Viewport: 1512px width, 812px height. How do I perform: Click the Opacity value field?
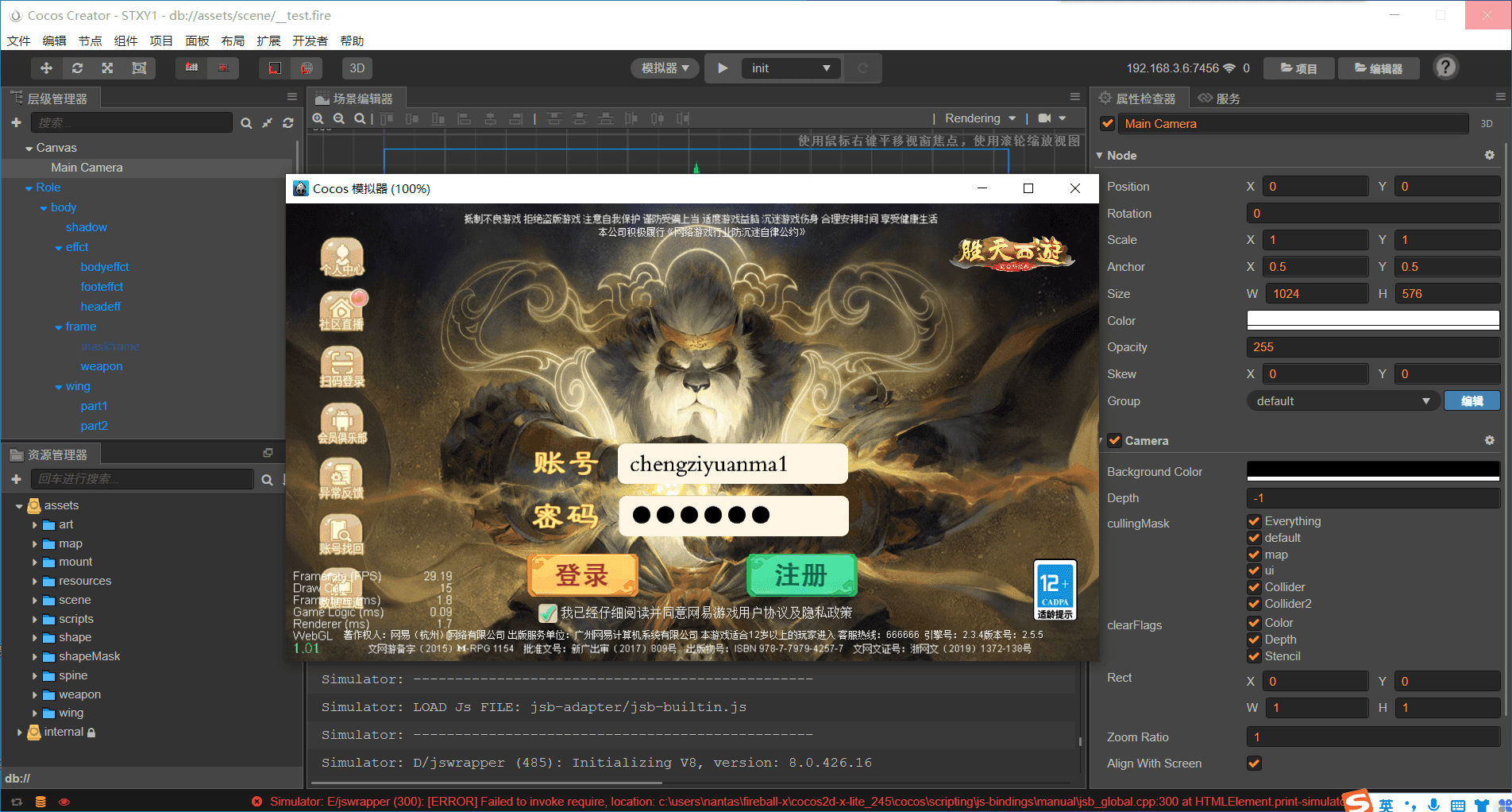pos(1373,347)
